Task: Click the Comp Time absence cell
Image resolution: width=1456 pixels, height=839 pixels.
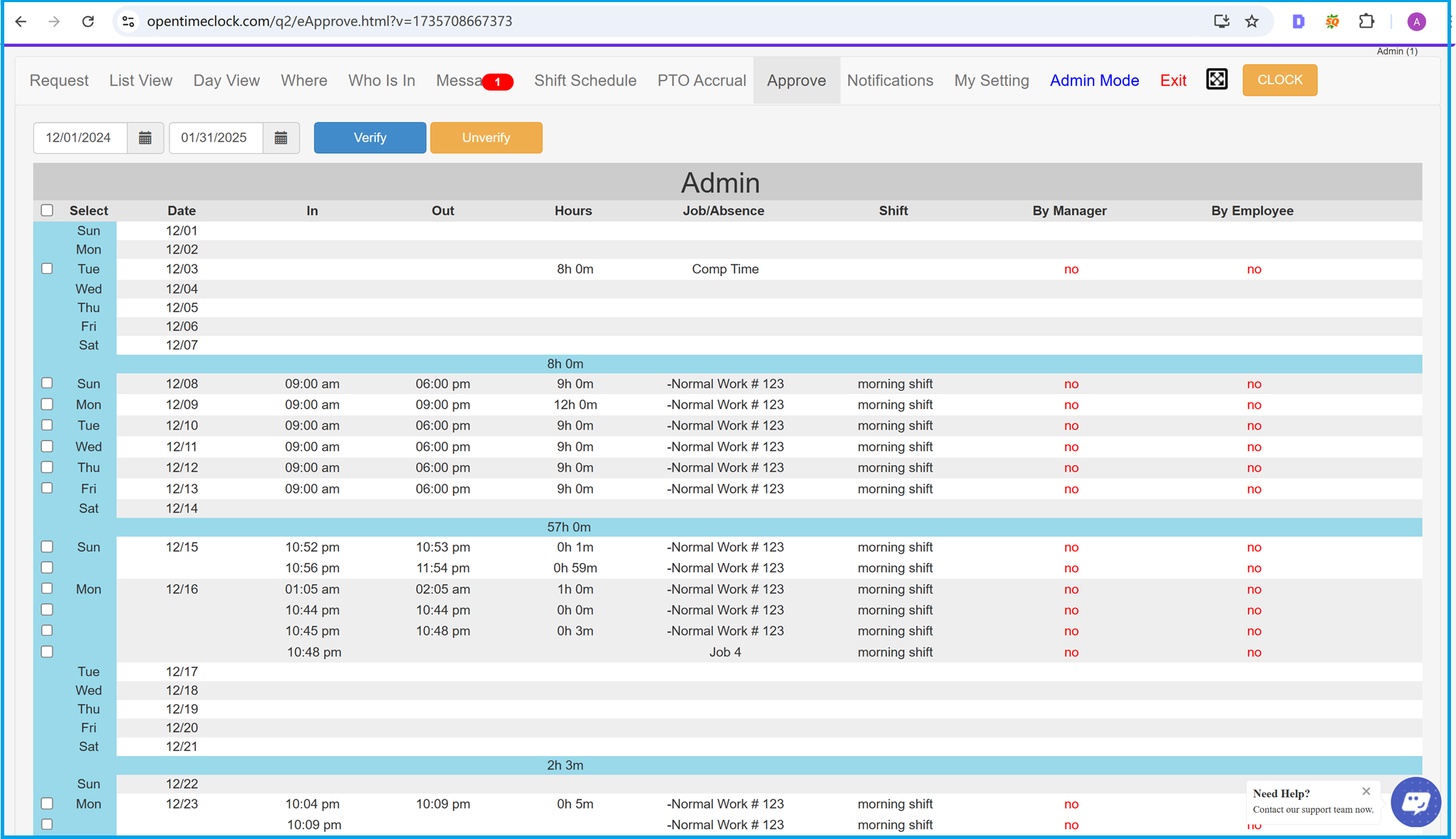Action: 725,270
